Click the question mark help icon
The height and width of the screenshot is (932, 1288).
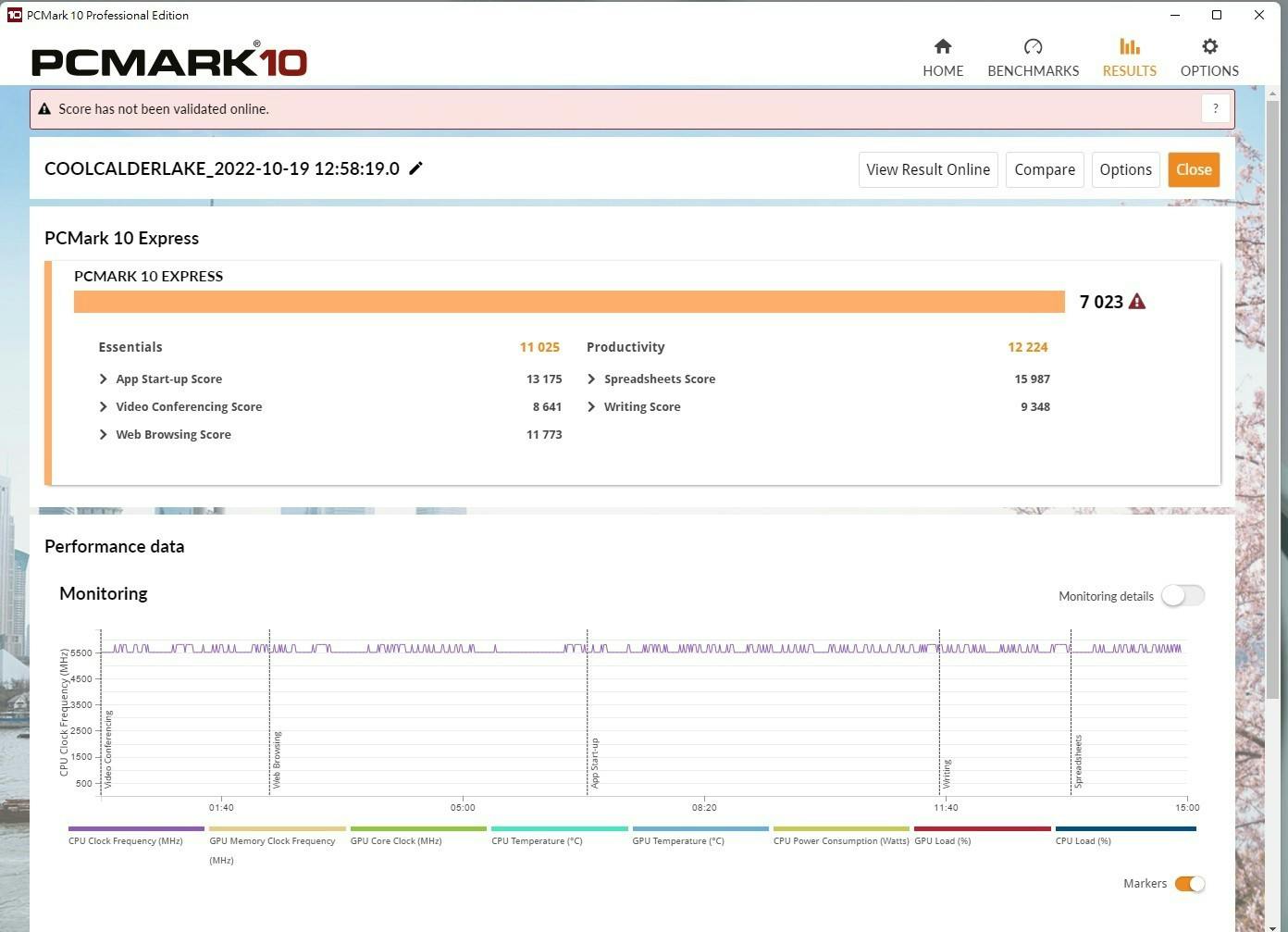coord(1216,108)
